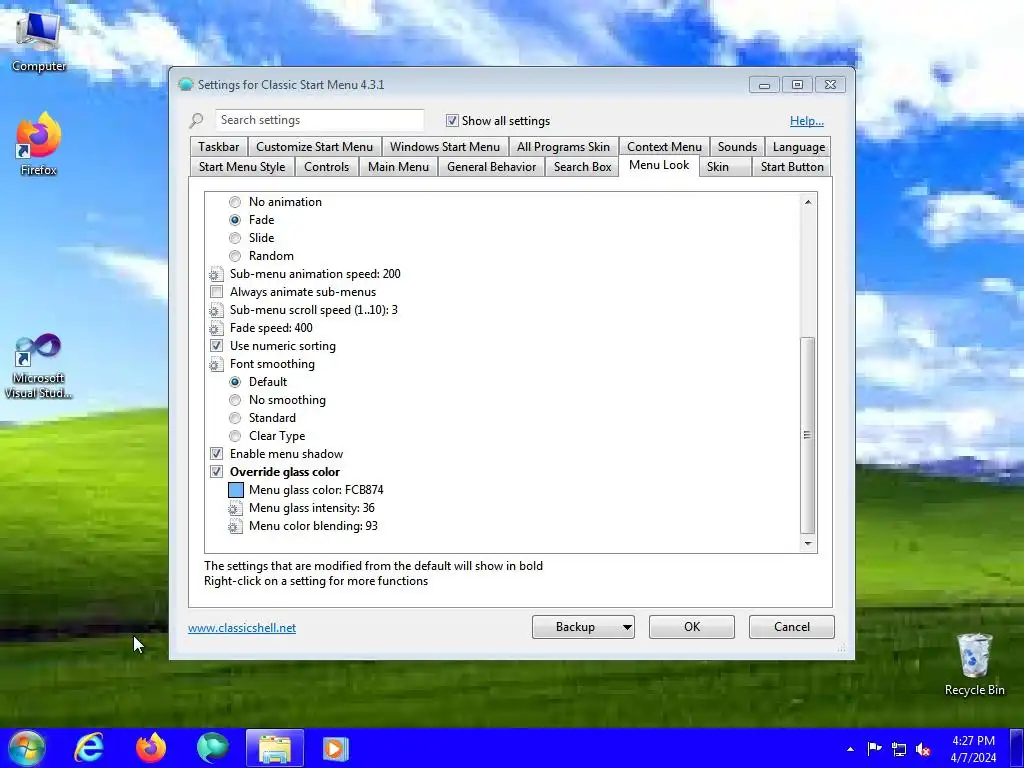Enable Always animate sub-menus
This screenshot has height=768, width=1024.
[216, 292]
